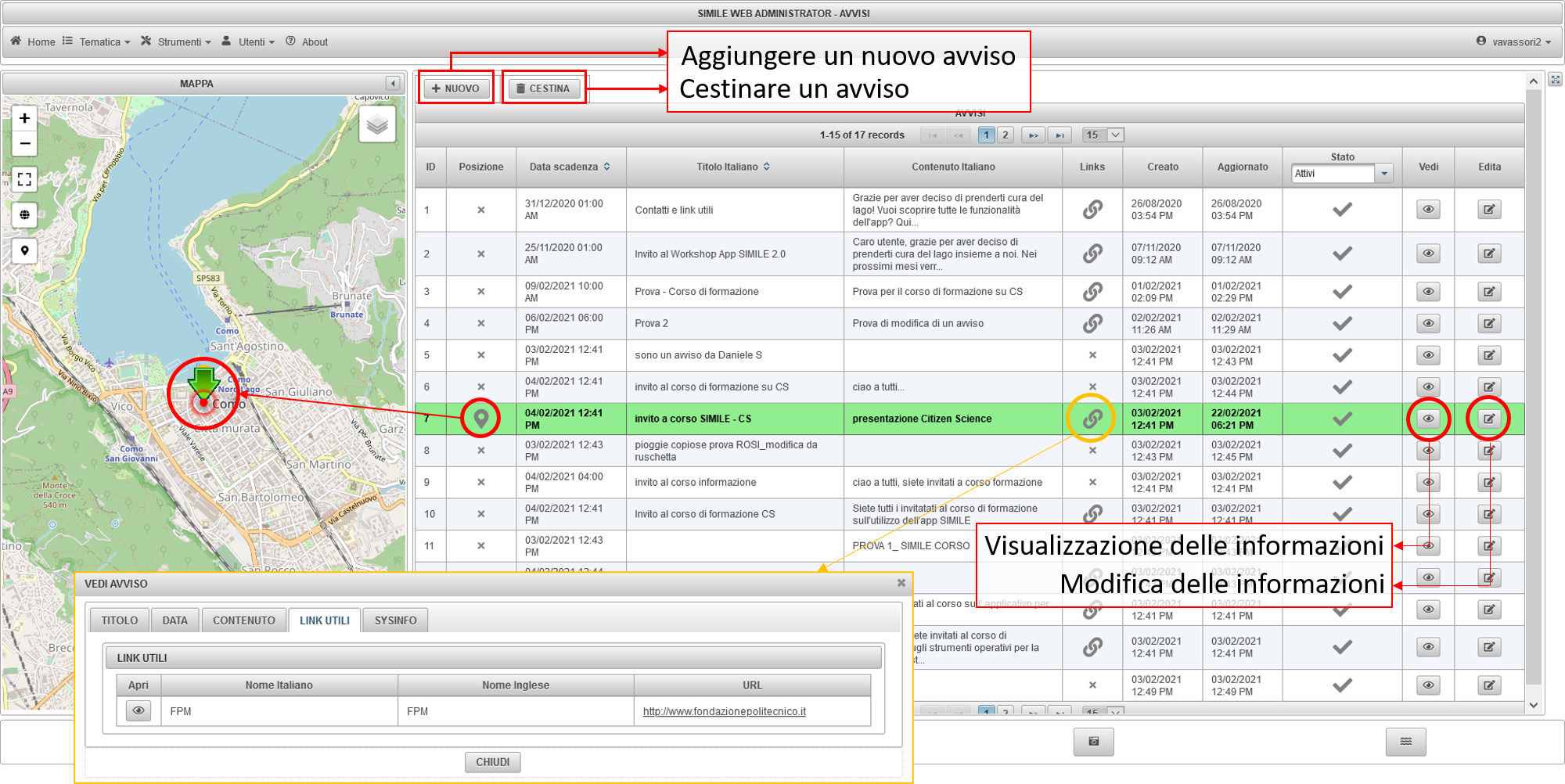The image size is (1565, 784).
Task: Open links icon for row 1
Action: [1092, 210]
